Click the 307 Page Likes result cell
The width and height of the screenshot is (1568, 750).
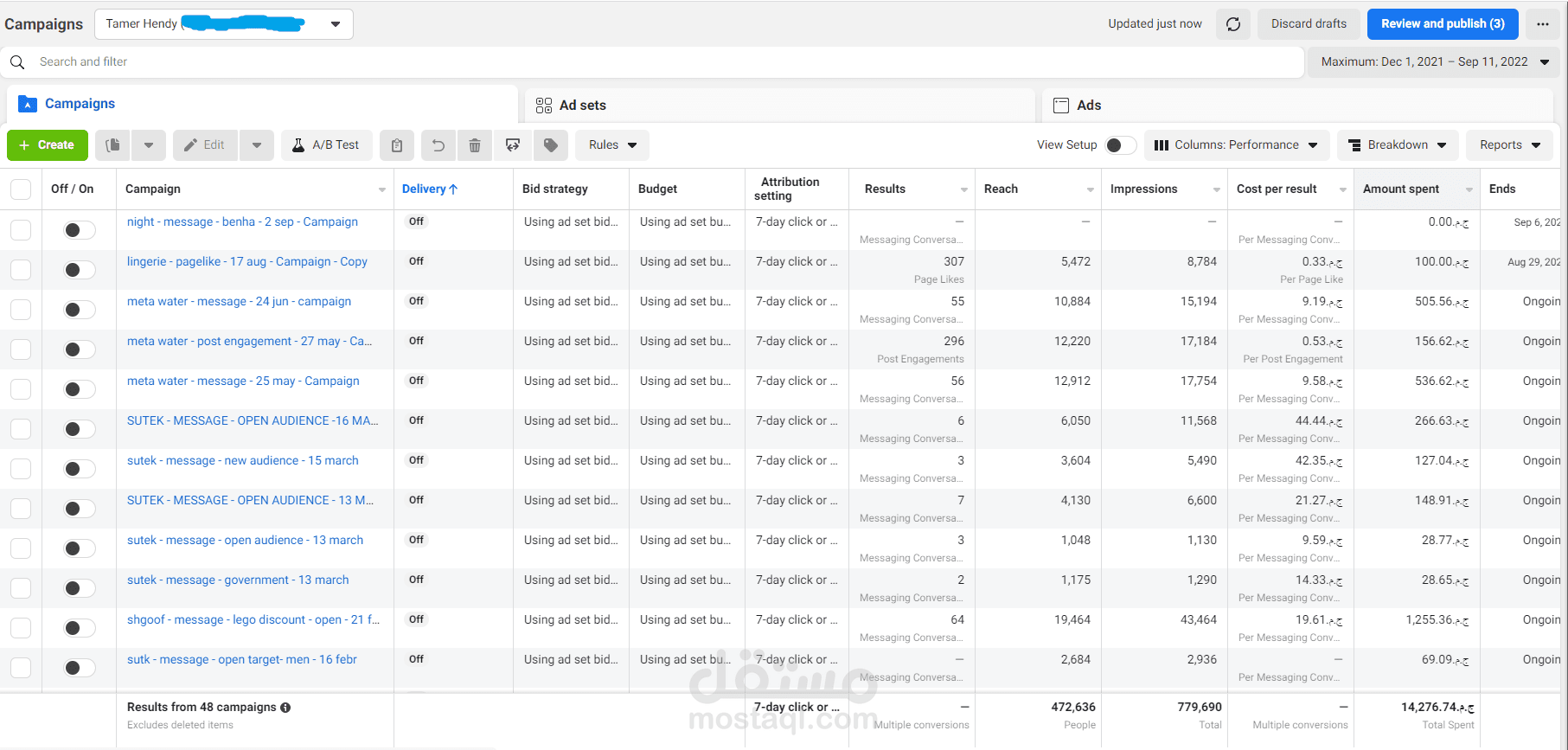(x=954, y=261)
